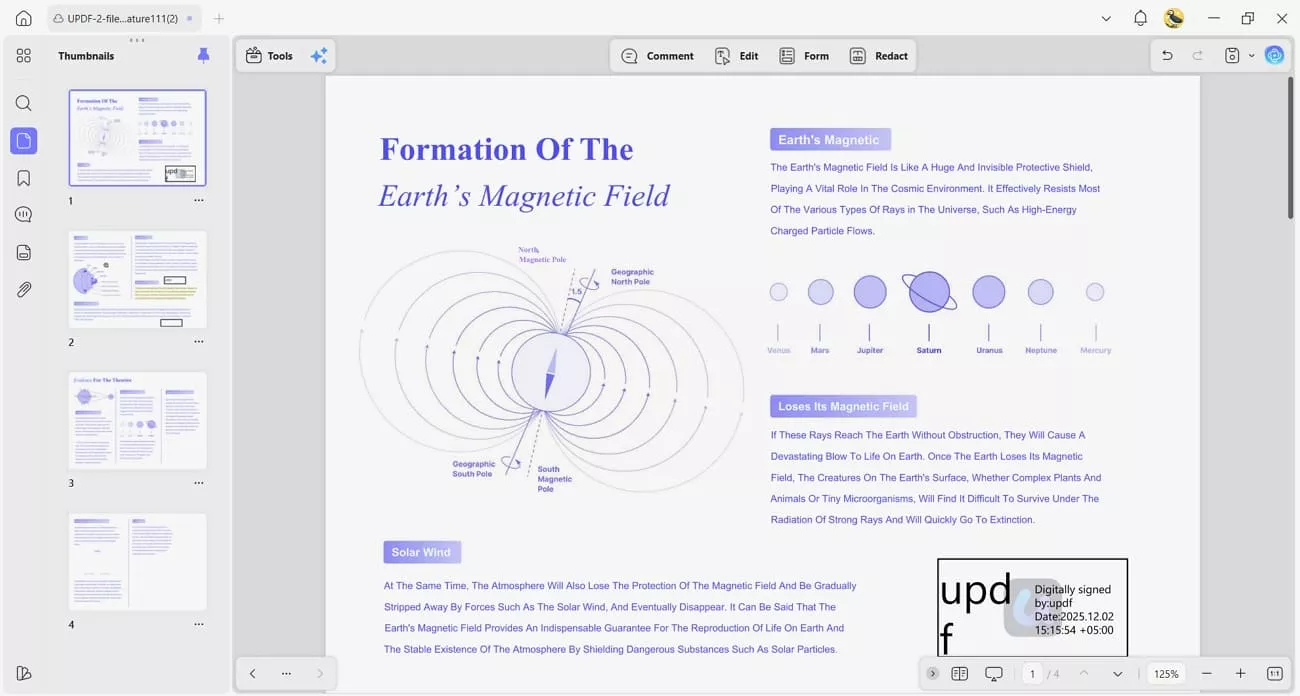This screenshot has height=696, width=1300.
Task: Open the AI assistant sparkle icon
Action: coord(319,55)
